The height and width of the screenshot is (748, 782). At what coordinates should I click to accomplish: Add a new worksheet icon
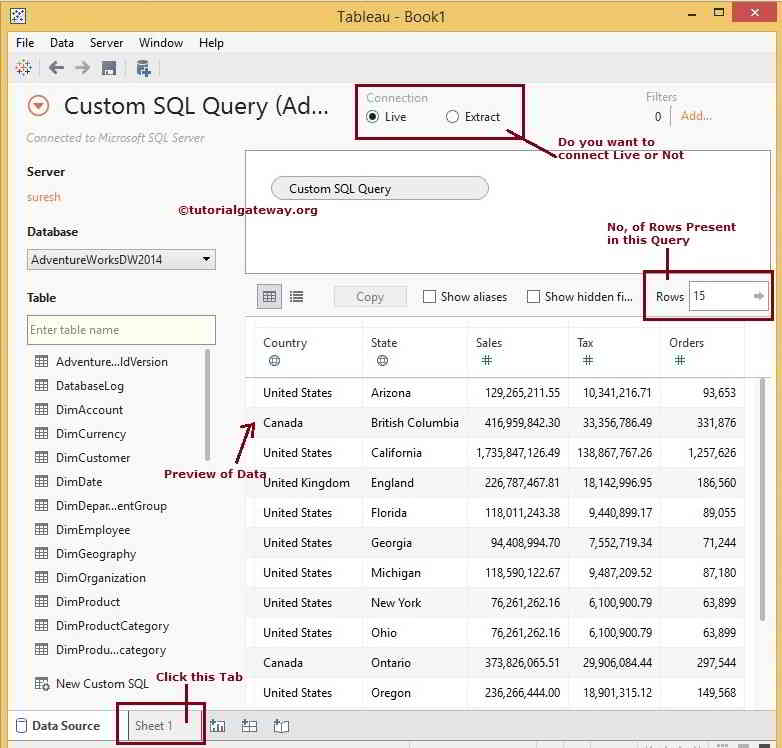click(217, 726)
